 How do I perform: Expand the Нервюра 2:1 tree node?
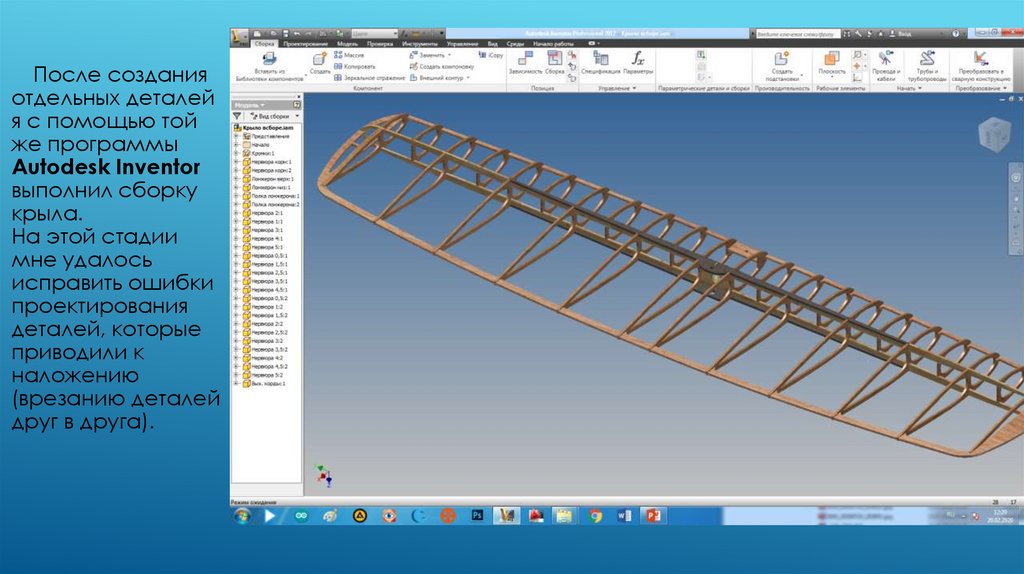(x=236, y=214)
